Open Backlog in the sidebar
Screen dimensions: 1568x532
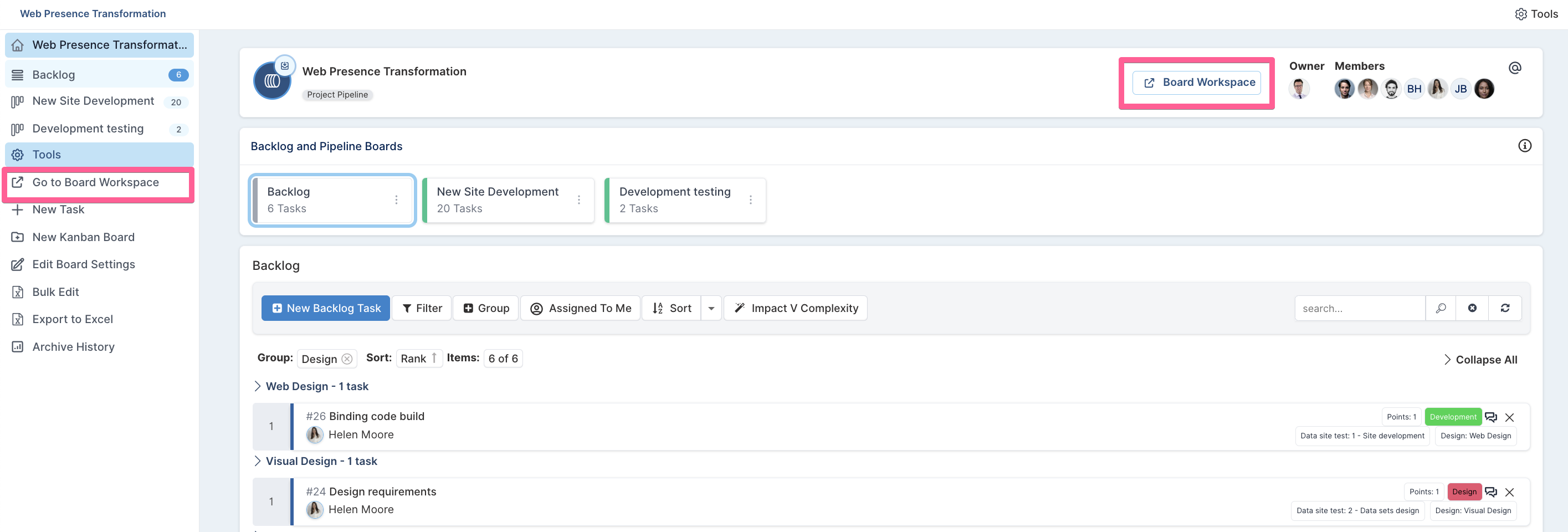point(99,75)
